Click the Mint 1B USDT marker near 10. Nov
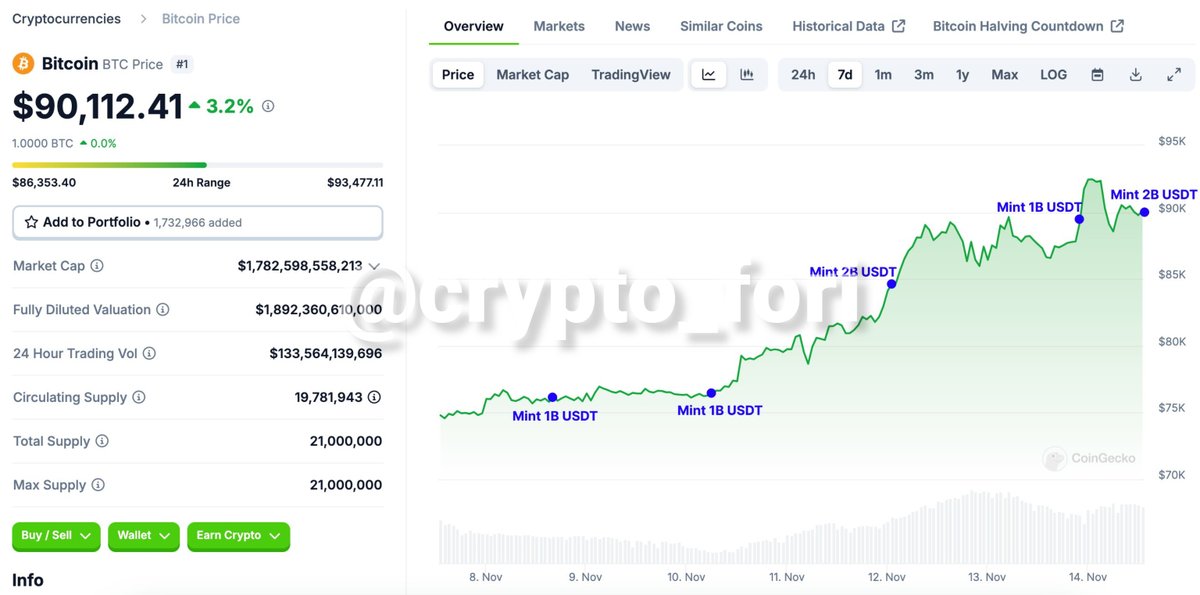This screenshot has height=595, width=1200. 711,393
